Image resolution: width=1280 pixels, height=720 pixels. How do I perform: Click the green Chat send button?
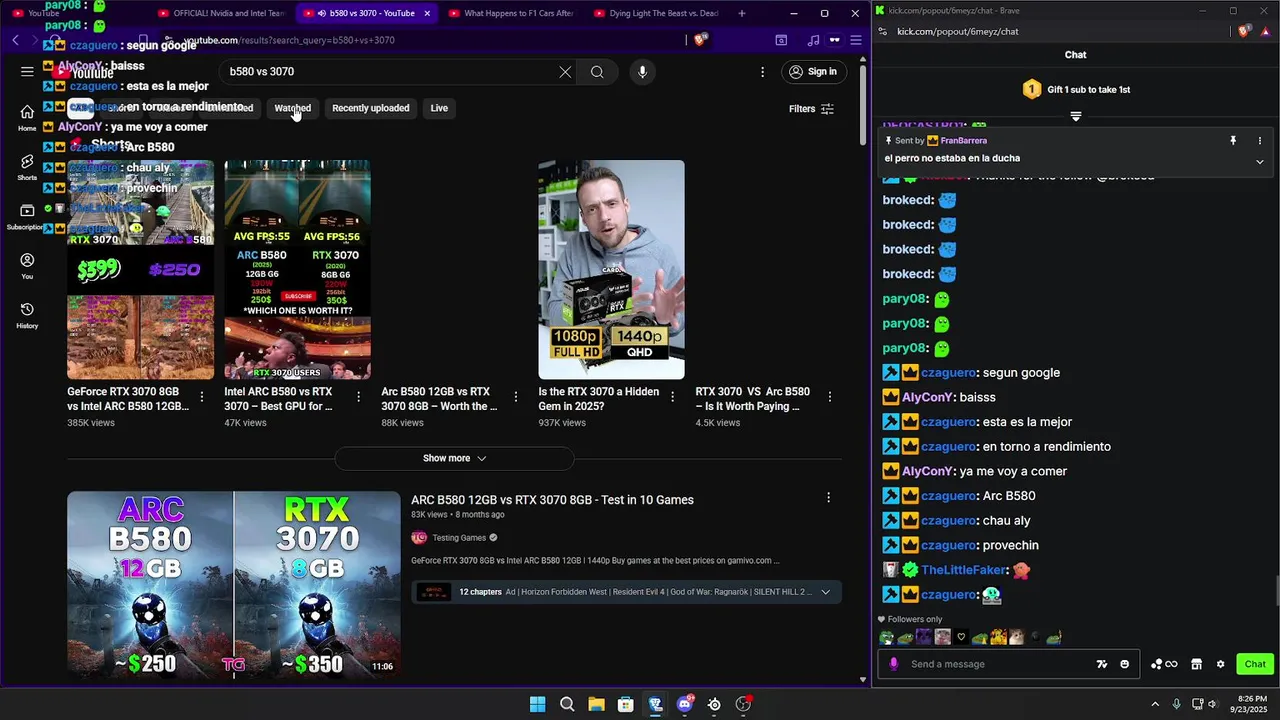click(1255, 664)
